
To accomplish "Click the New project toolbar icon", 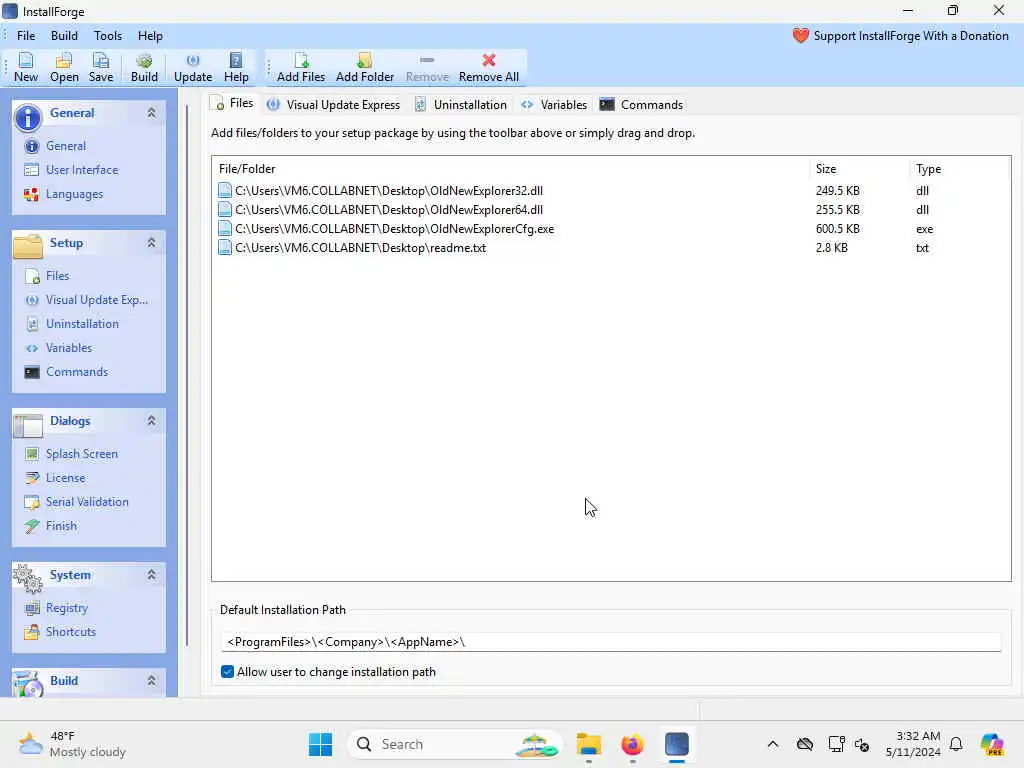I will [x=26, y=68].
